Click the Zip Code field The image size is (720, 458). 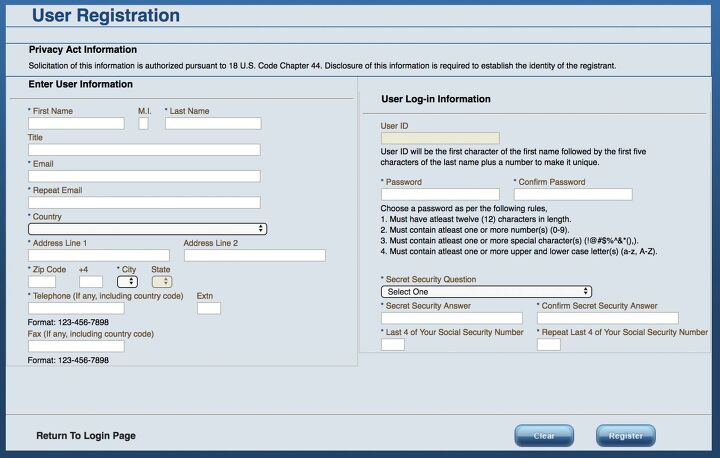pos(42,282)
